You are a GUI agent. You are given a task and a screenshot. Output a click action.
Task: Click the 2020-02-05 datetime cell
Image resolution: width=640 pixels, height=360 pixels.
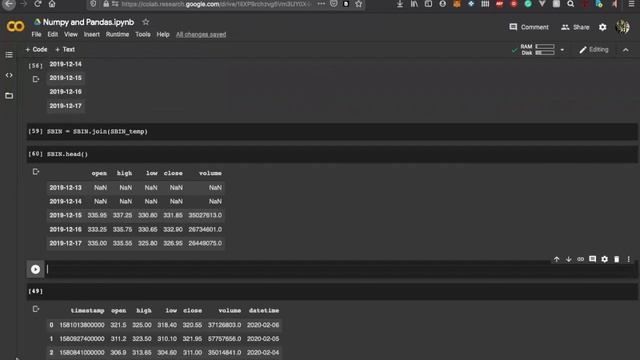coord(263,339)
